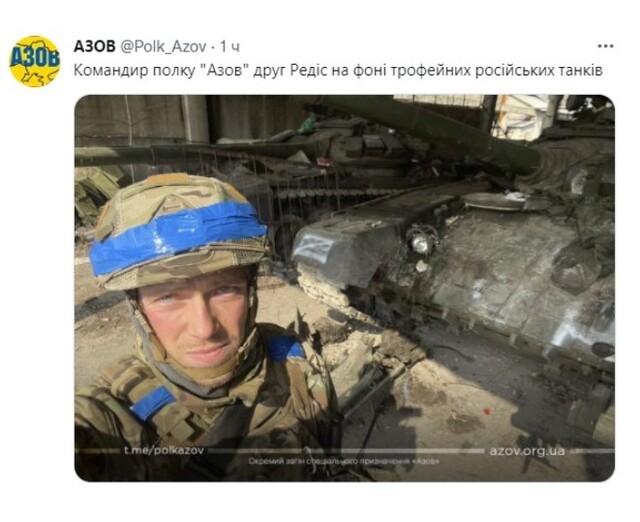
Task: Click the white Z marking on the tank
Action: coord(314,247)
